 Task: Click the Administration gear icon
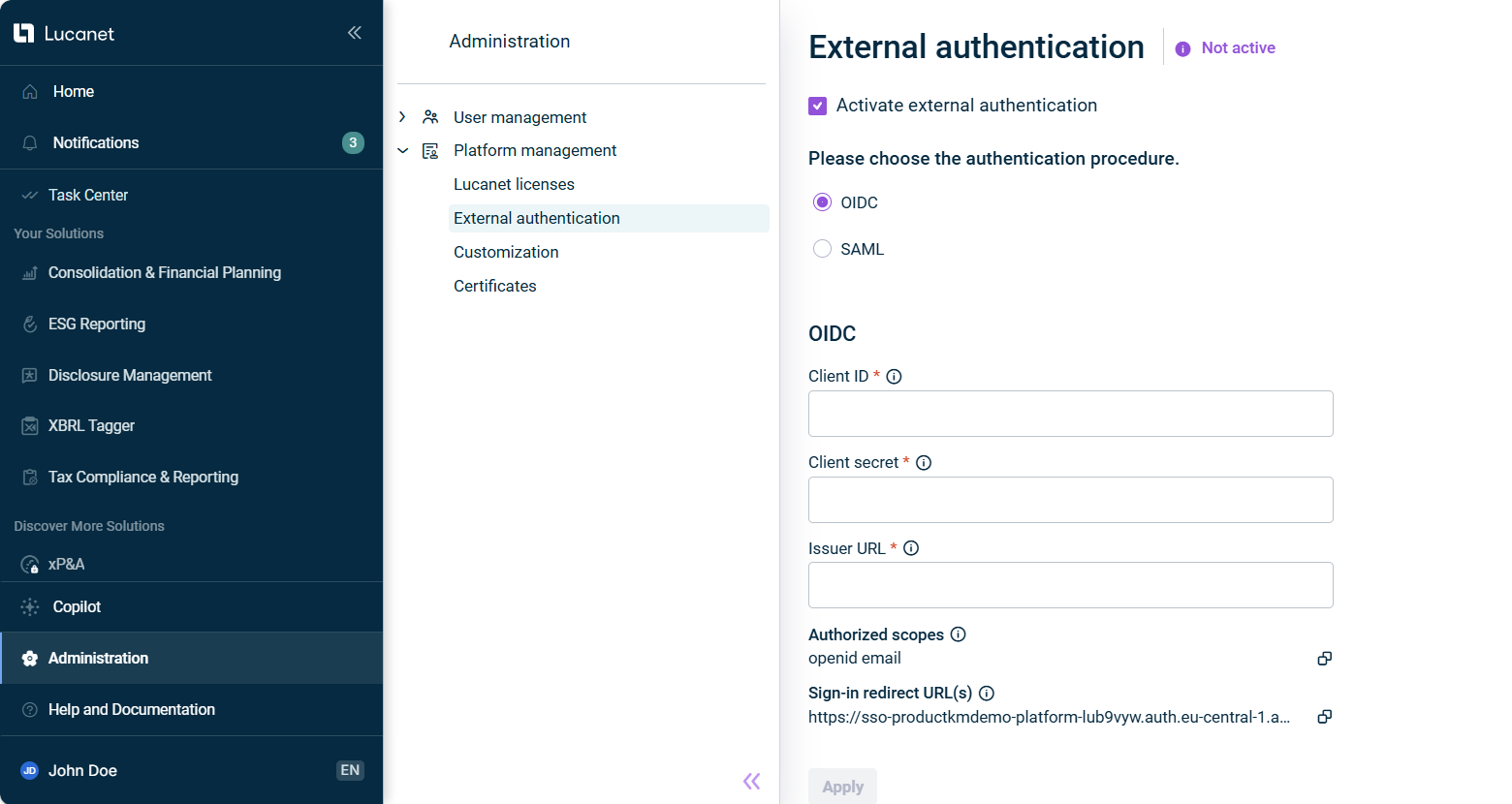click(30, 659)
